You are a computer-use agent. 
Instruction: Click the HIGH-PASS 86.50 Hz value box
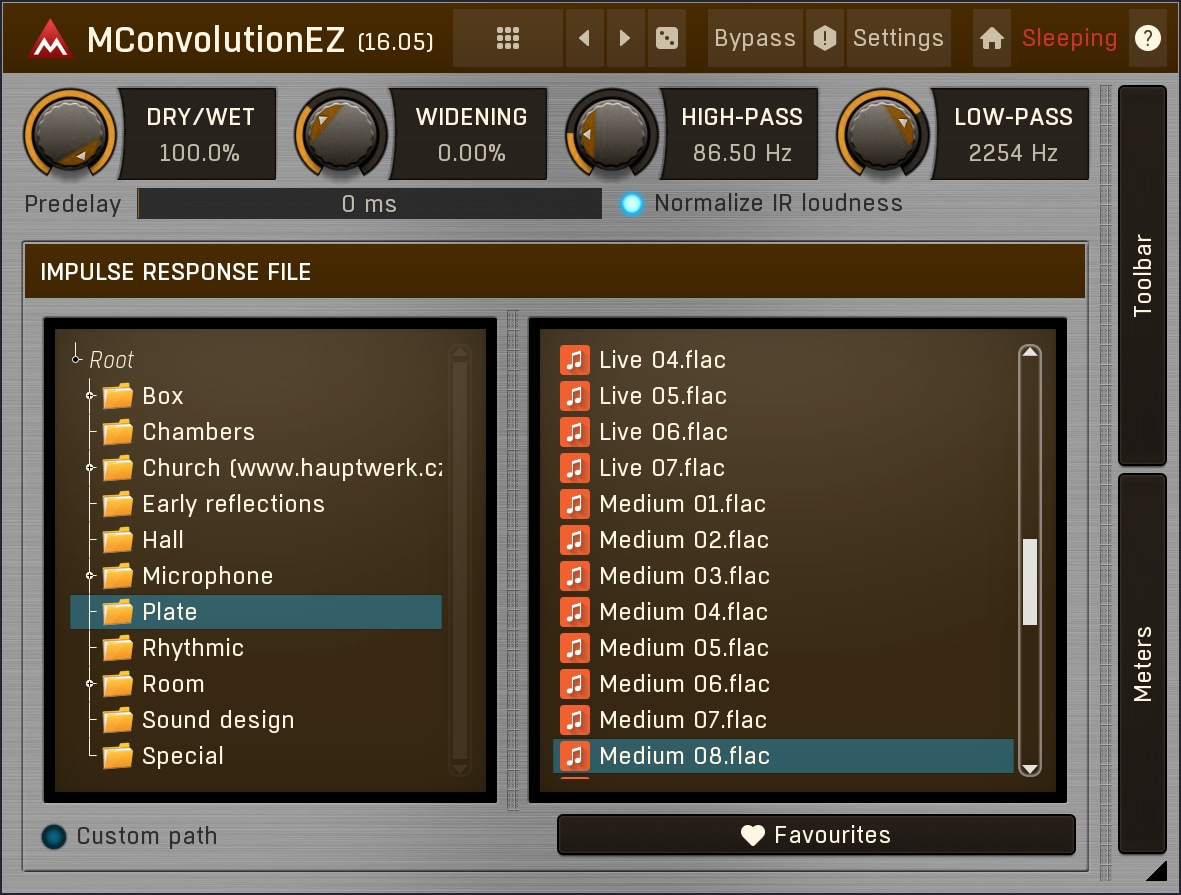pyautogui.click(x=741, y=134)
